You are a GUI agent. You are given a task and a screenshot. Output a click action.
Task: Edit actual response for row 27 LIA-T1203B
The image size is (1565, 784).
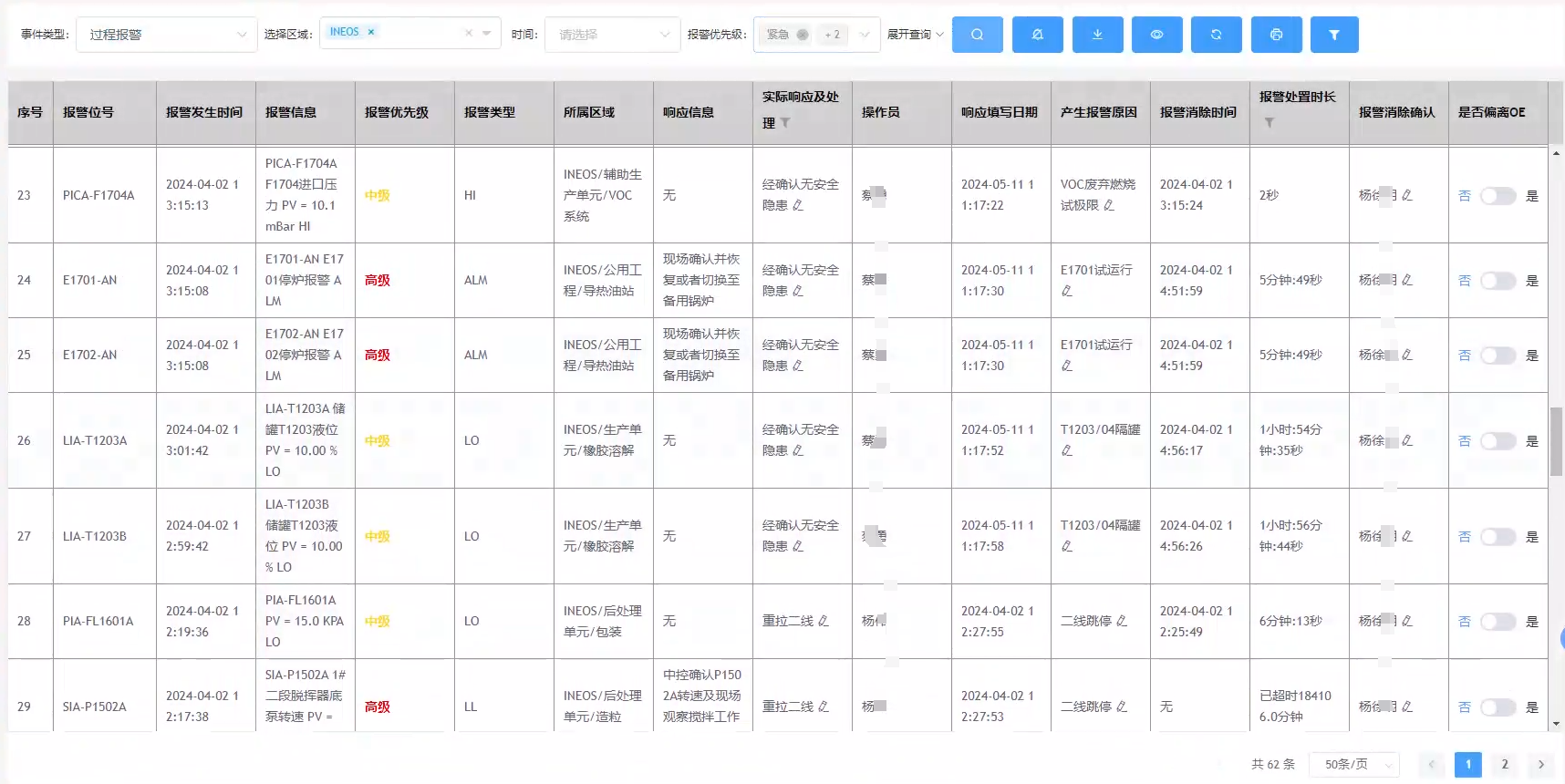pyautogui.click(x=798, y=547)
